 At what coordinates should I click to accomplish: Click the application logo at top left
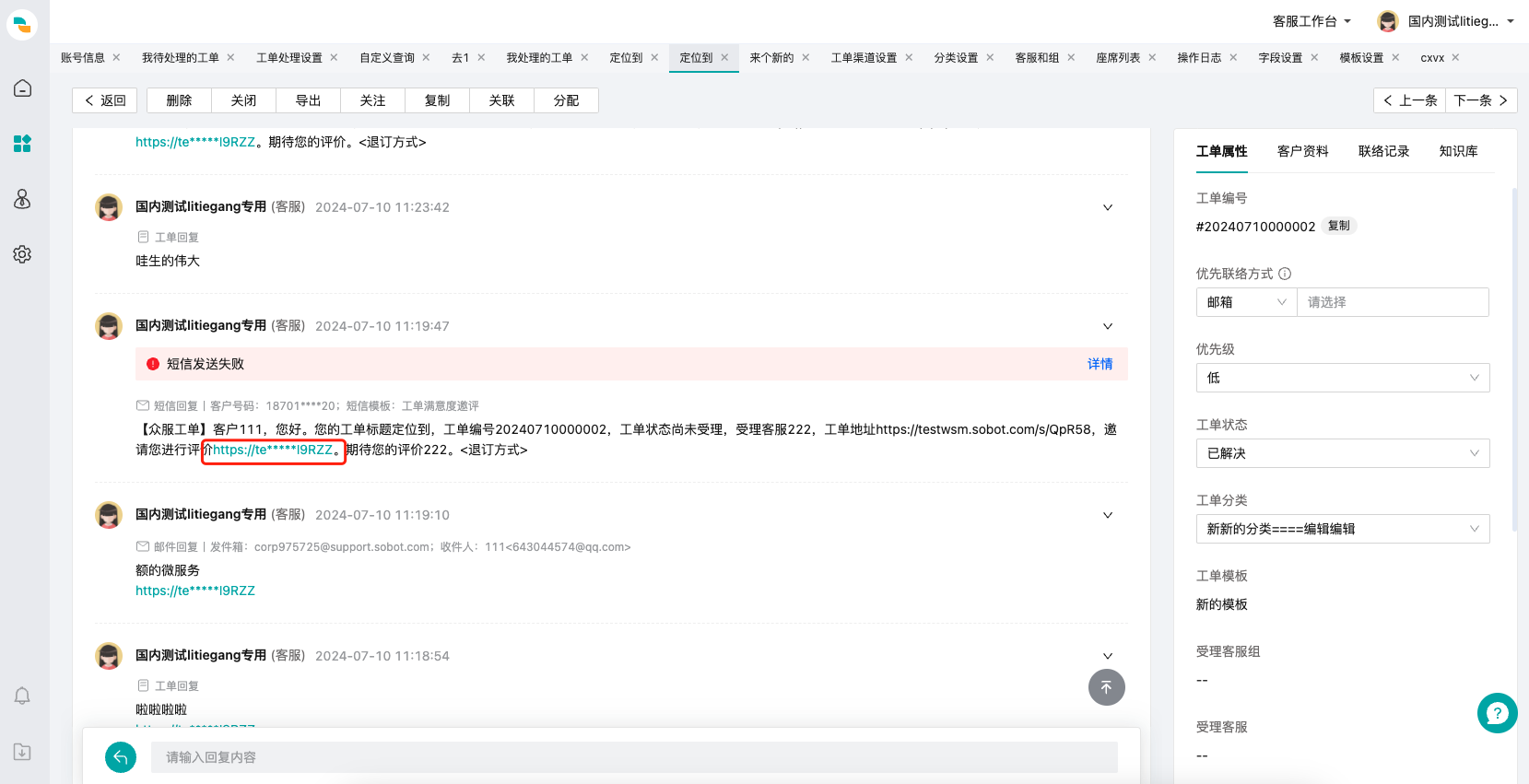coord(22,25)
